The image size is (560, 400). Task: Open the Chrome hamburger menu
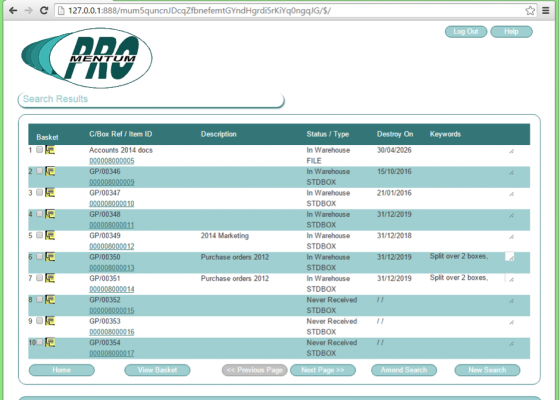pyautogui.click(x=546, y=11)
